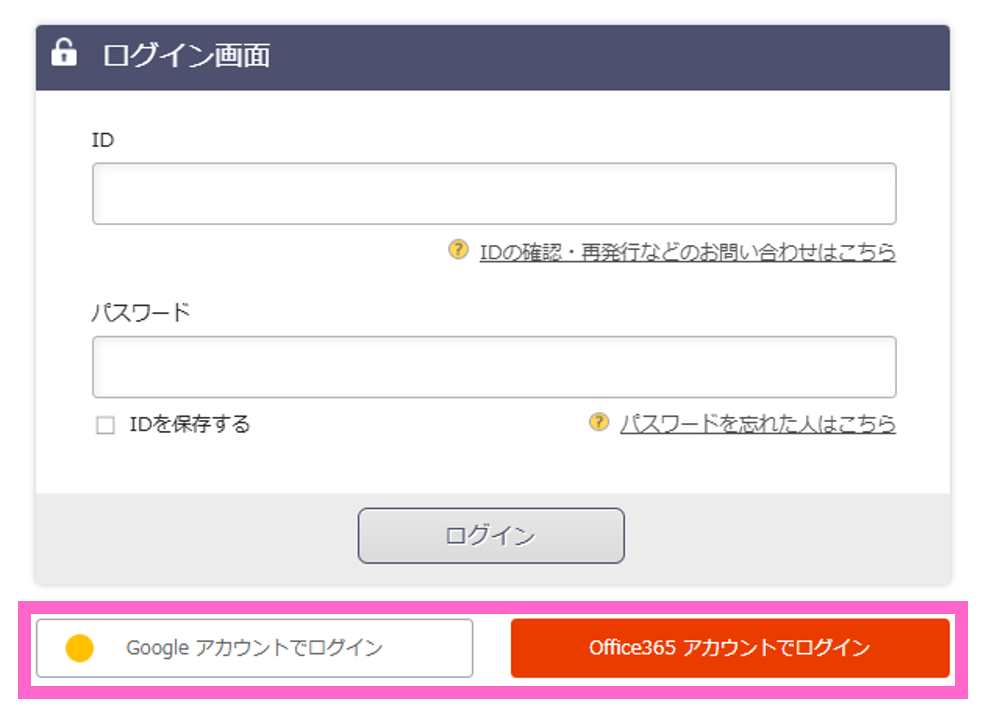
Task: Click inside the ID input field
Action: (x=494, y=193)
